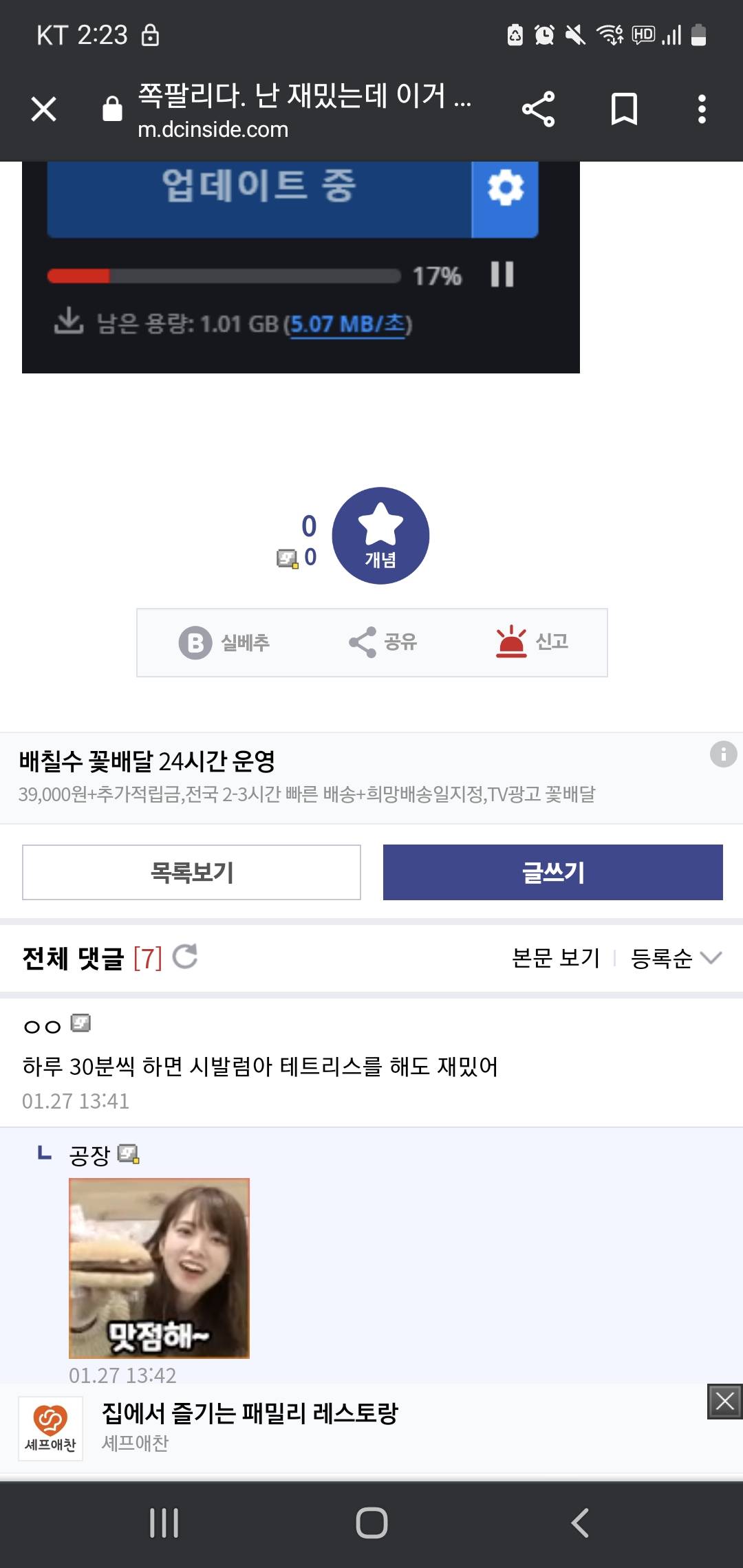Viewport: 743px width, 1568px height.
Task: Open the 배칠수 꽃배달 ad link
Action: pyautogui.click(x=147, y=761)
